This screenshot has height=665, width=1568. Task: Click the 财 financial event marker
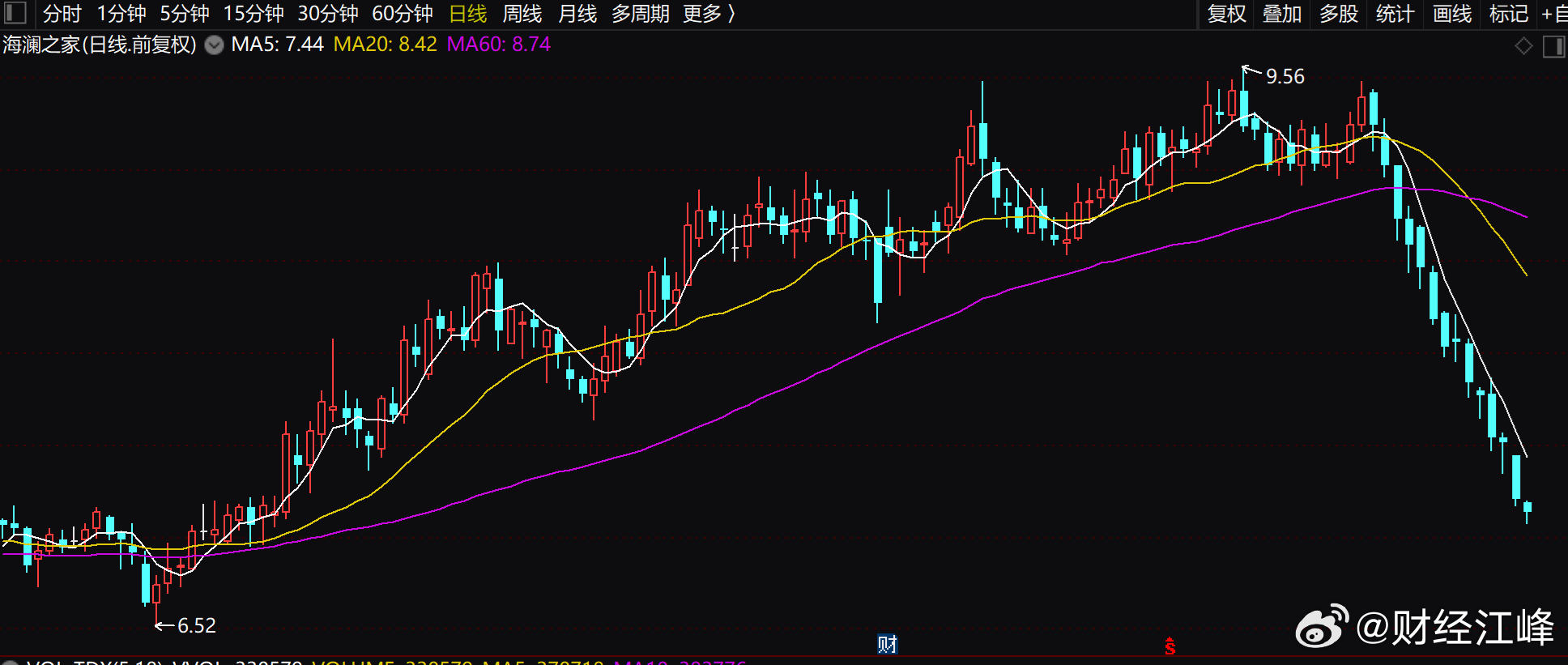[x=888, y=645]
